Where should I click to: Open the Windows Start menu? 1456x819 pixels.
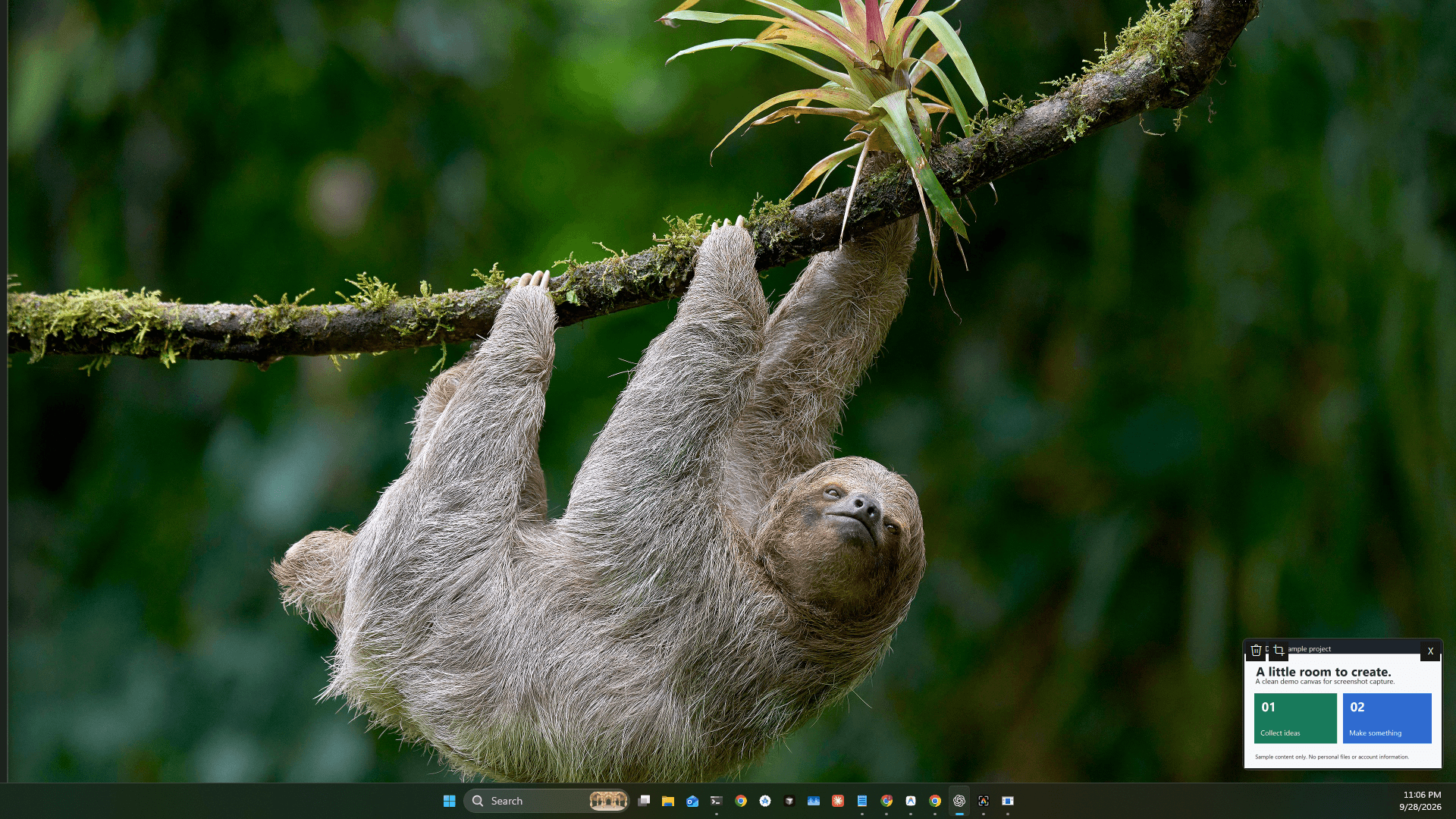[x=449, y=801]
